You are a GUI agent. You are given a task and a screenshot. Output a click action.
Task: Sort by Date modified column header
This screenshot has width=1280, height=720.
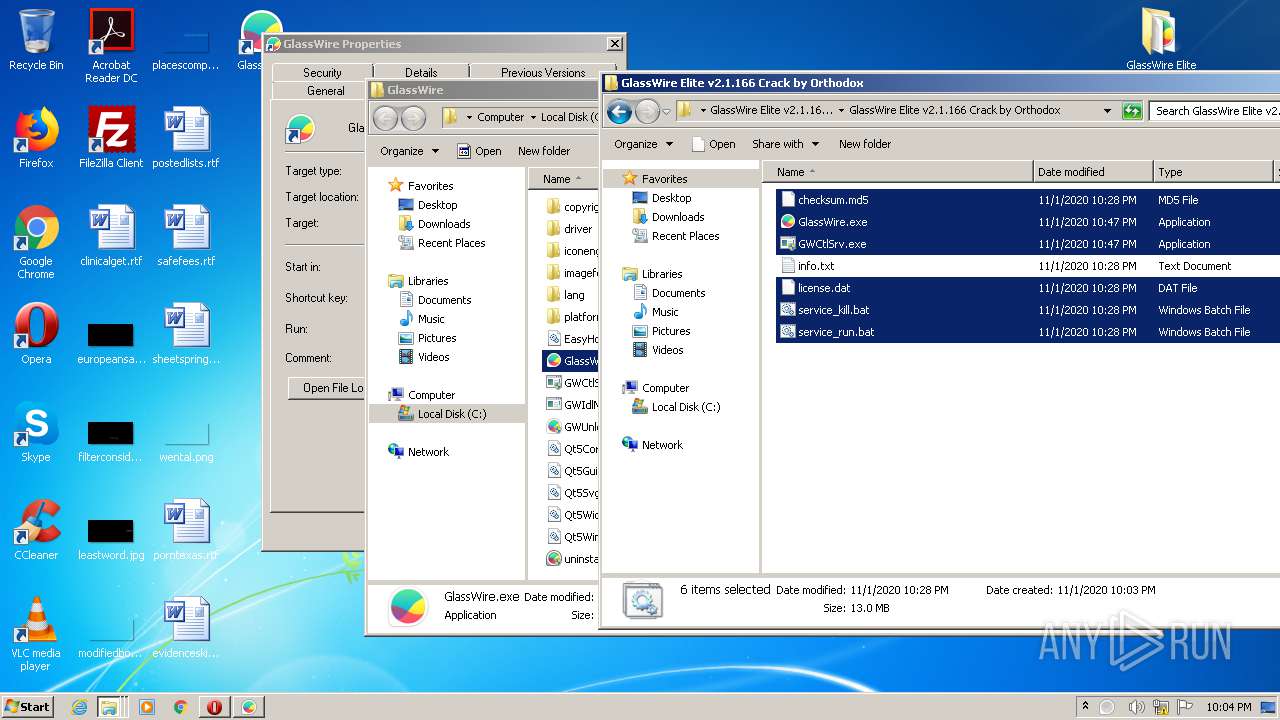pos(1093,172)
